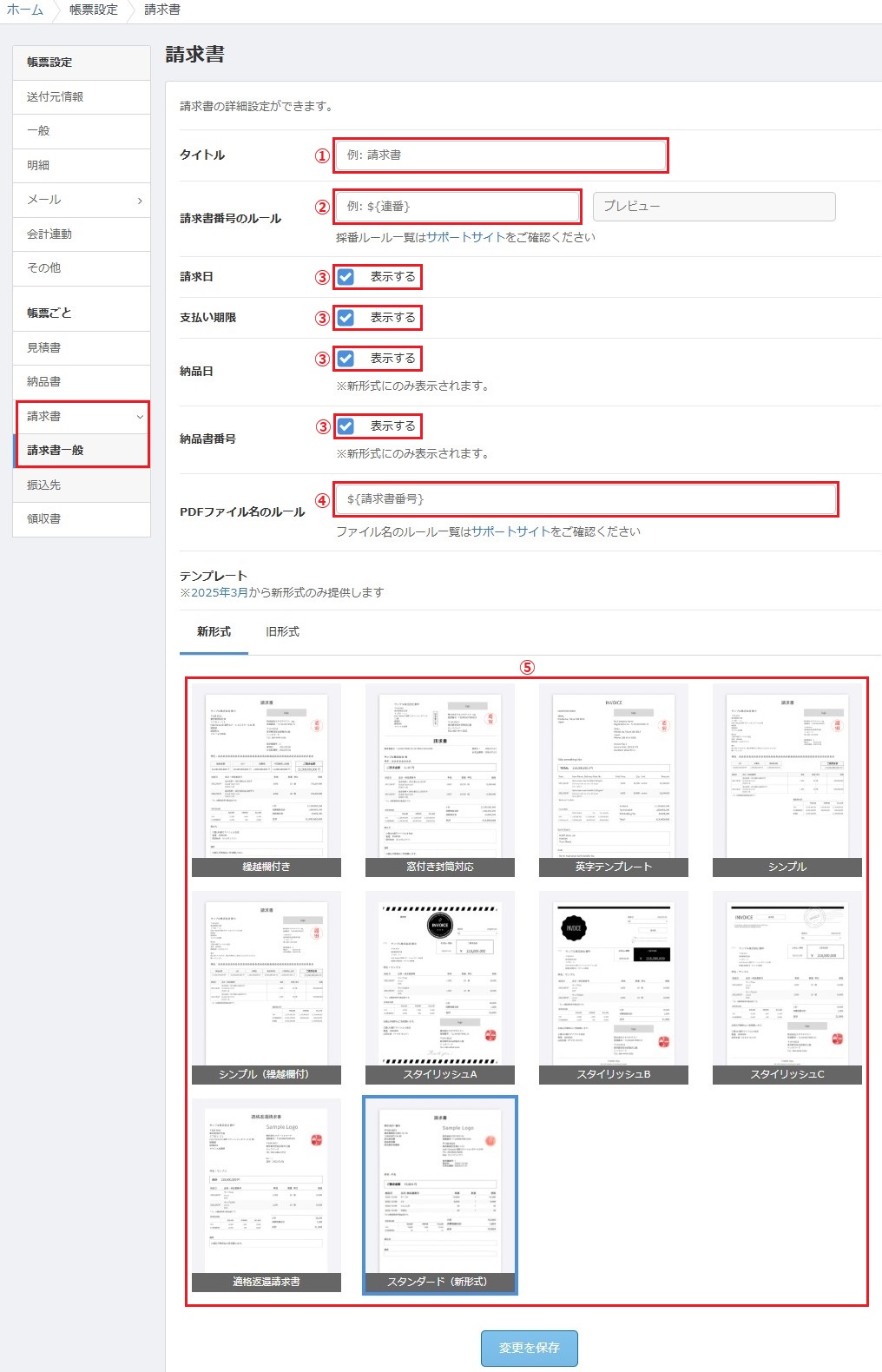Switch to the 旧形式 tab

(x=282, y=632)
